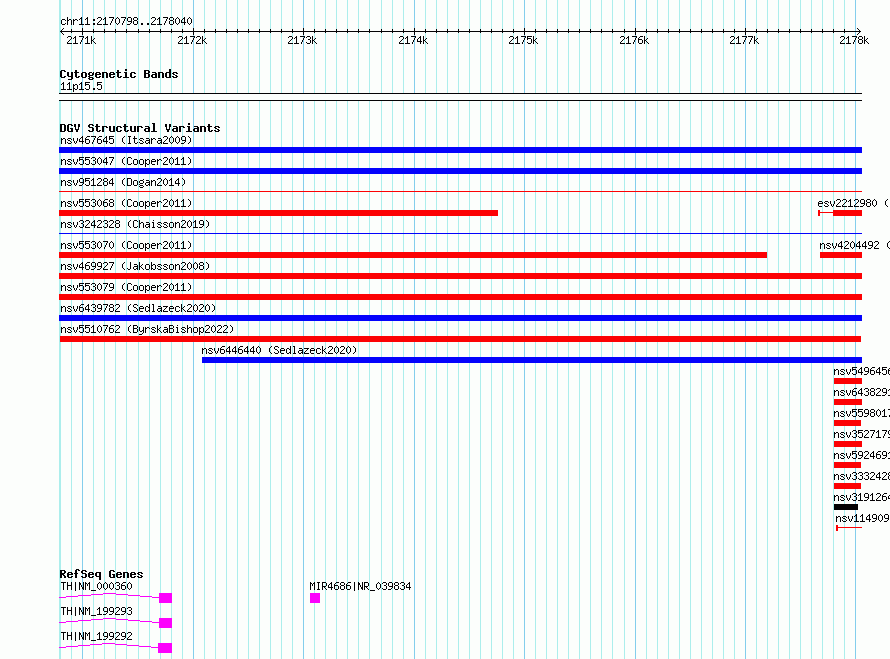Click the red bar of variant nsv553068
Image resolution: width=890 pixels, height=659 pixels.
click(279, 213)
